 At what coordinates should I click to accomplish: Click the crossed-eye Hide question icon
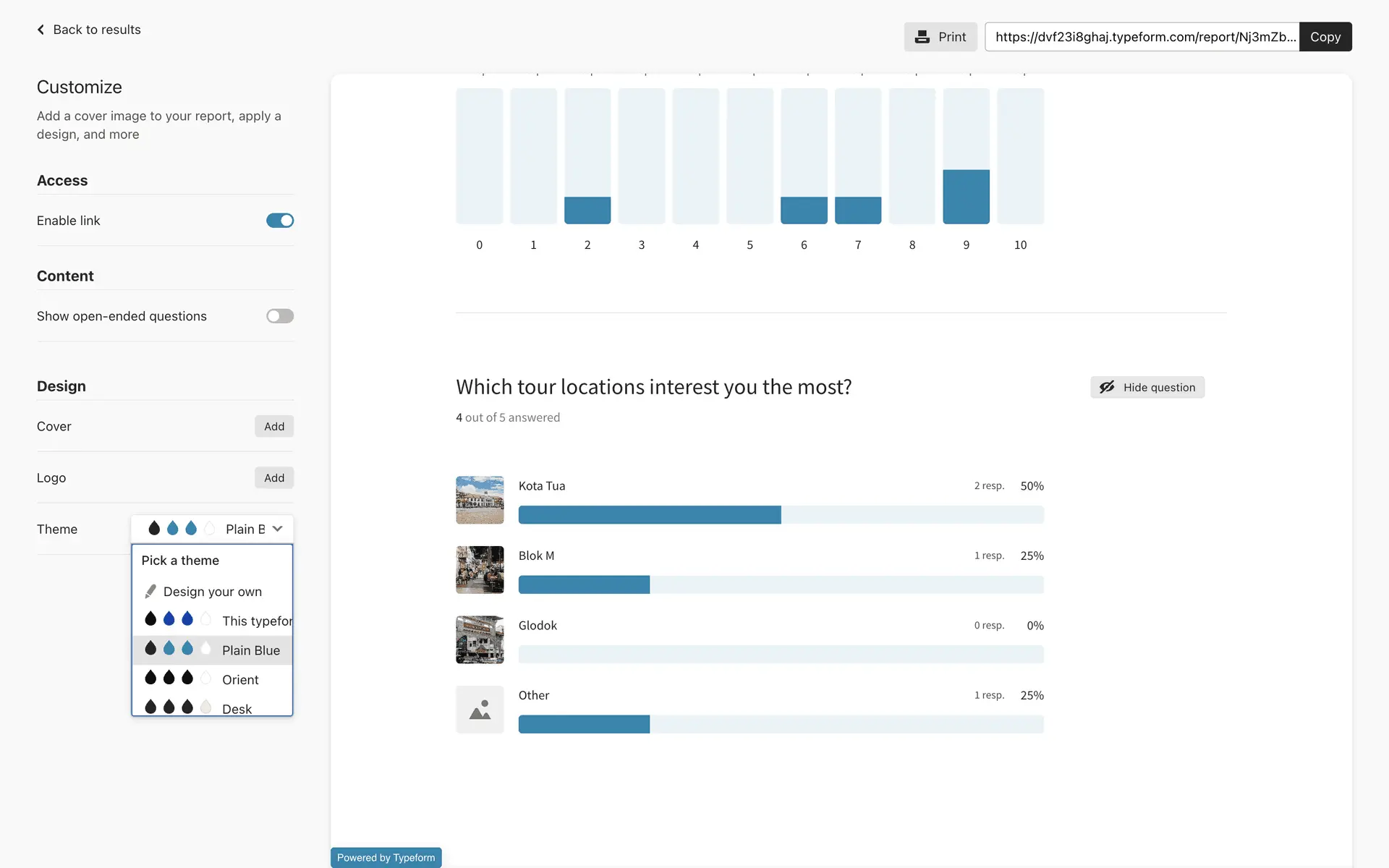tap(1107, 387)
